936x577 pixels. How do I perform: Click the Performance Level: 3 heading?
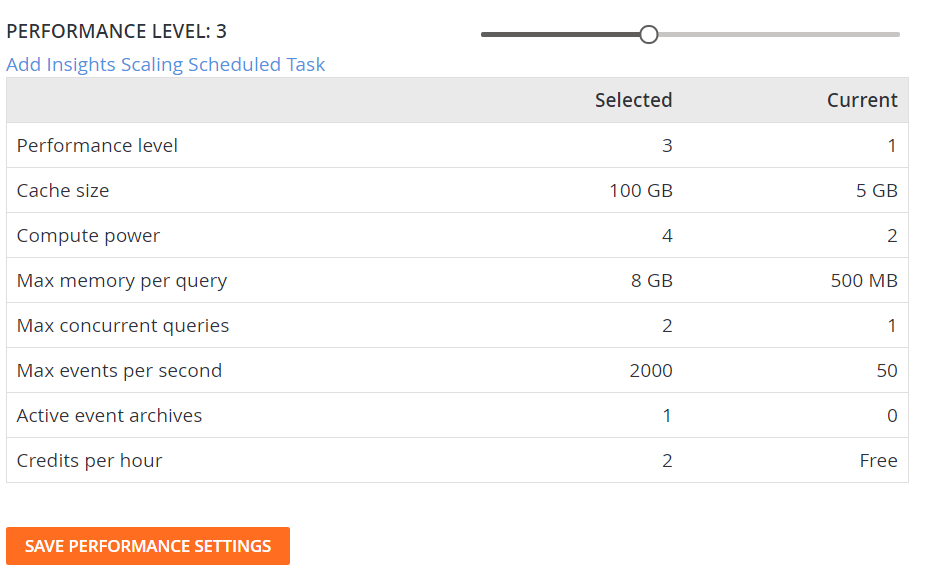[116, 31]
